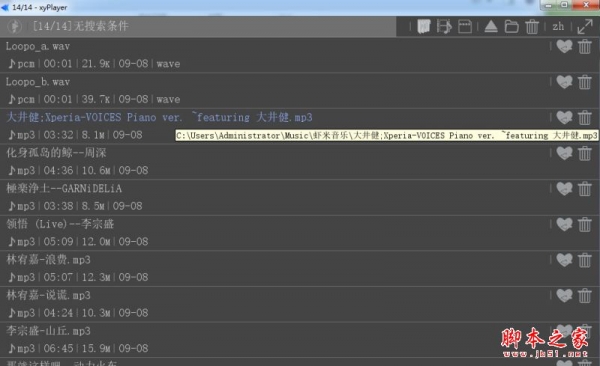
Task: Click info line mp3 06:45 15.9M
Action: pyautogui.click(x=78, y=348)
